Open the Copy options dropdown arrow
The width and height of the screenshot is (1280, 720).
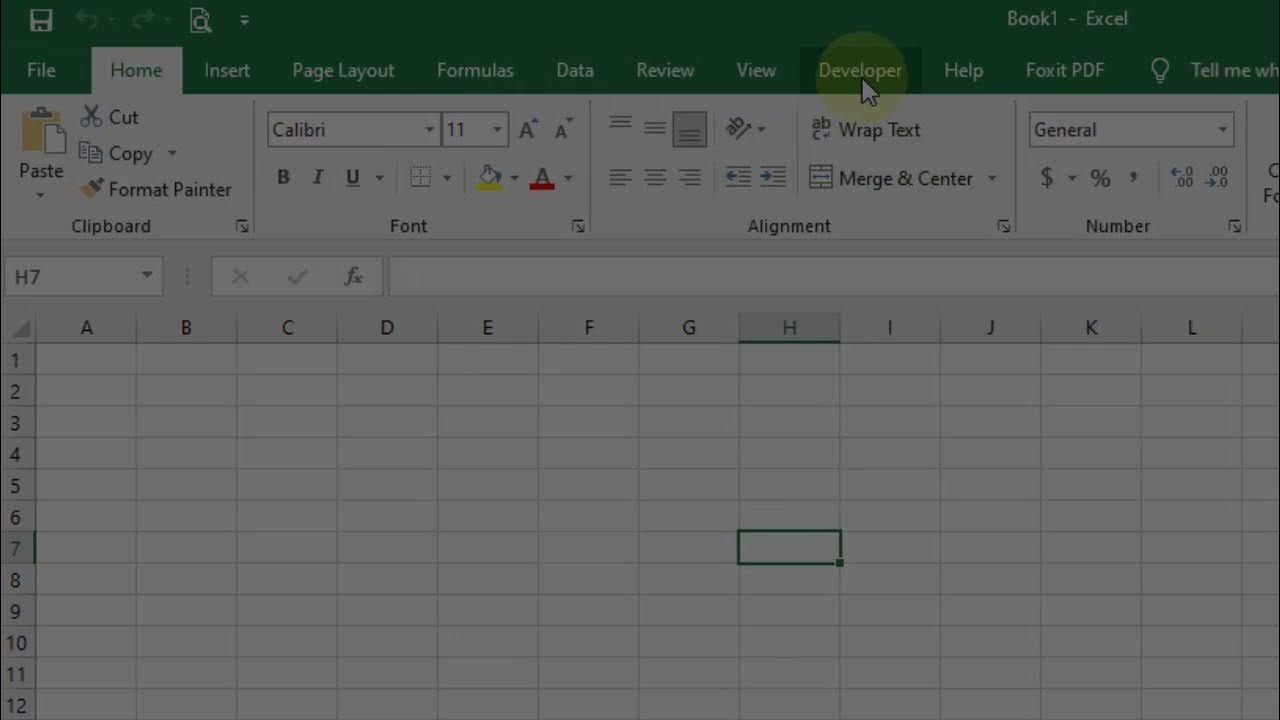[172, 153]
